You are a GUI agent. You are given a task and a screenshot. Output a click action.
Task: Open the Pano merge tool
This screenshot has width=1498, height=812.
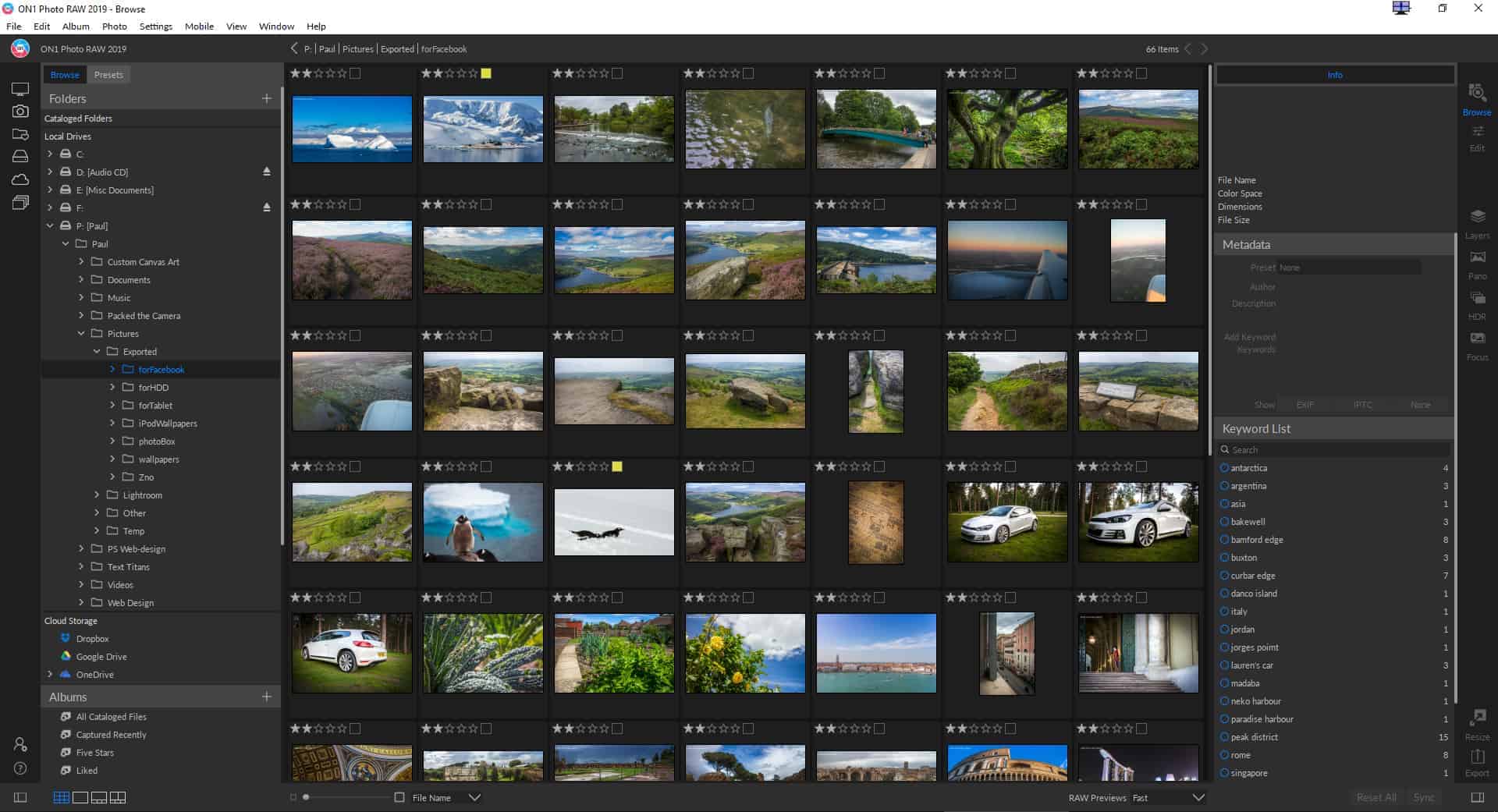[x=1477, y=265]
